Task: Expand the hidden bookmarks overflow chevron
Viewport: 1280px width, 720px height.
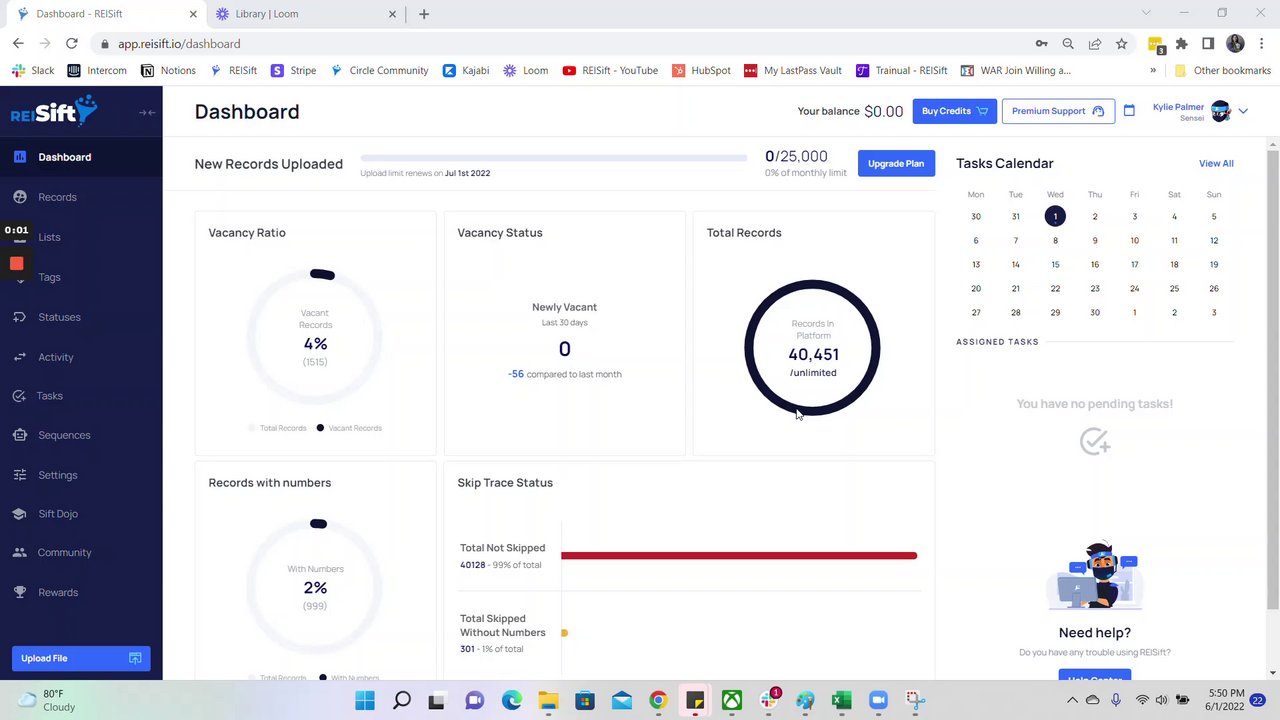Action: point(1153,70)
